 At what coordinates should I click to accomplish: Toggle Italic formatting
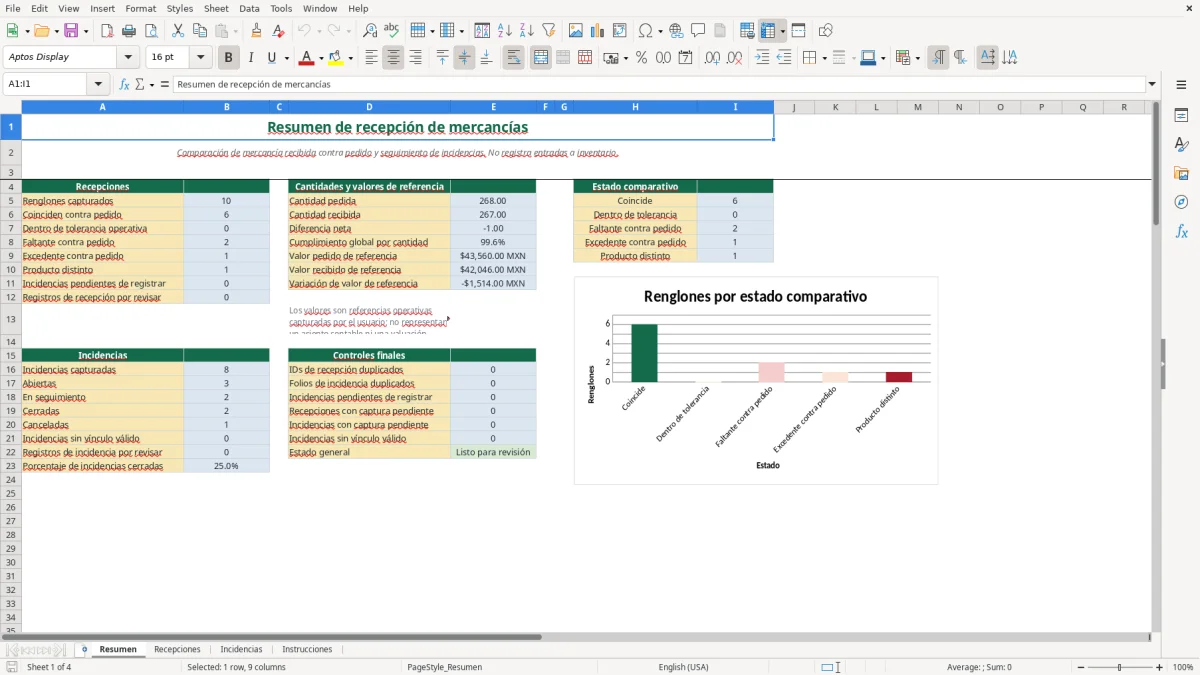[x=250, y=58]
